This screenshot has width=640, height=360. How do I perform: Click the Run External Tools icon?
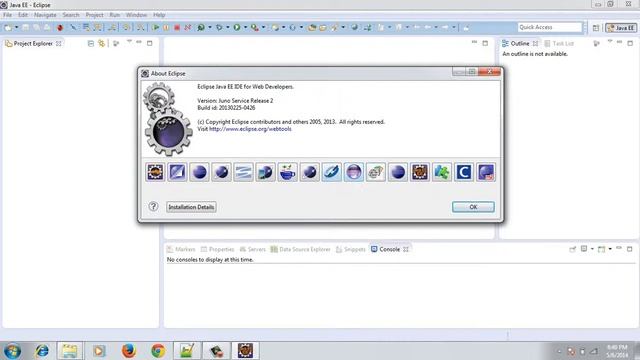[255, 27]
